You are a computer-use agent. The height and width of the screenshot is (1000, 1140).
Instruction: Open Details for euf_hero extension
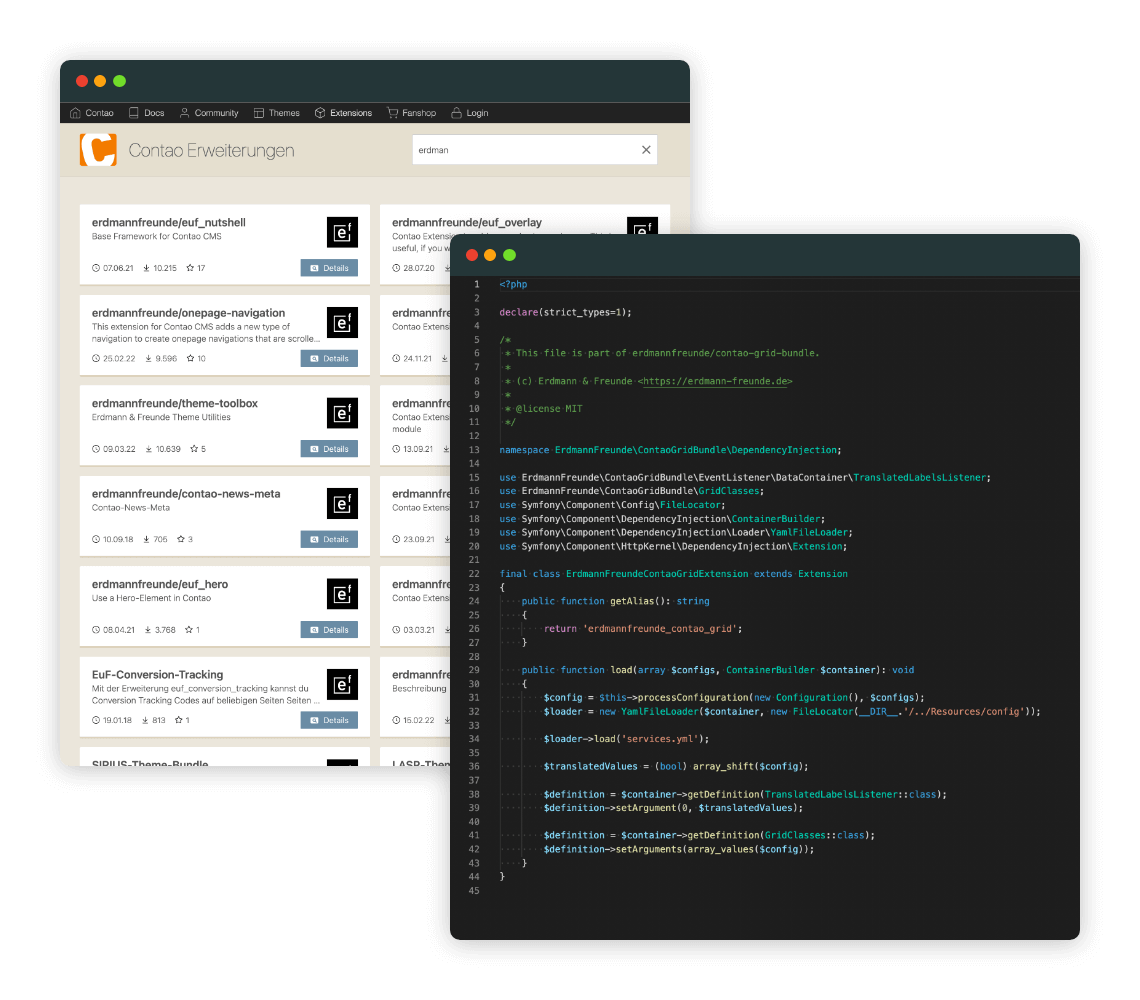click(329, 630)
